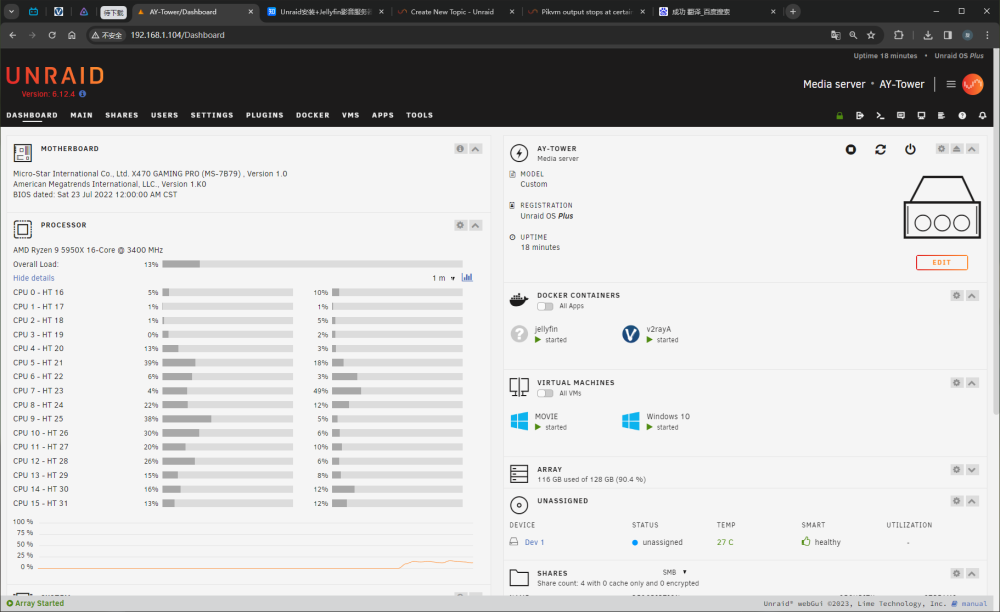Open browser downloads icon

928,35
